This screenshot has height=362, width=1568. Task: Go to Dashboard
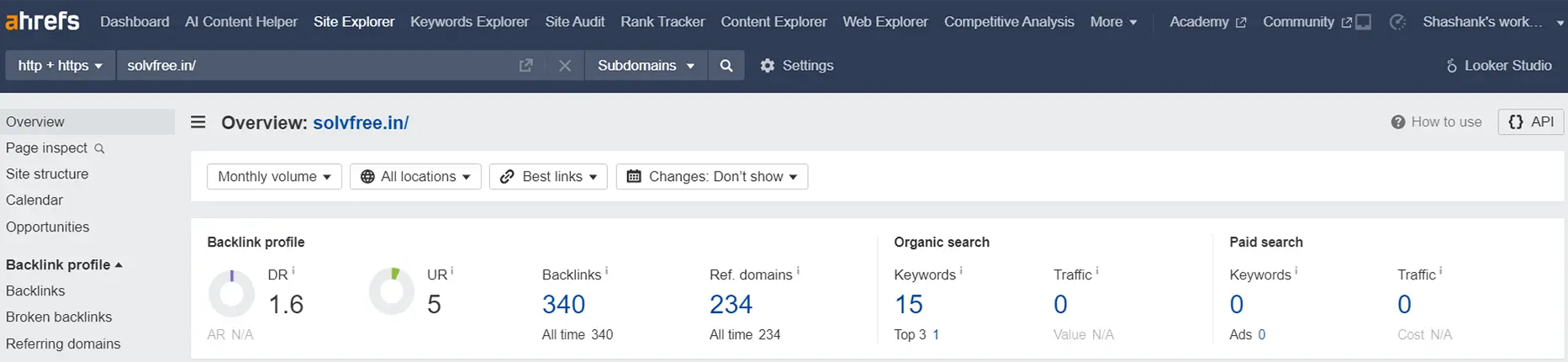[x=135, y=22]
